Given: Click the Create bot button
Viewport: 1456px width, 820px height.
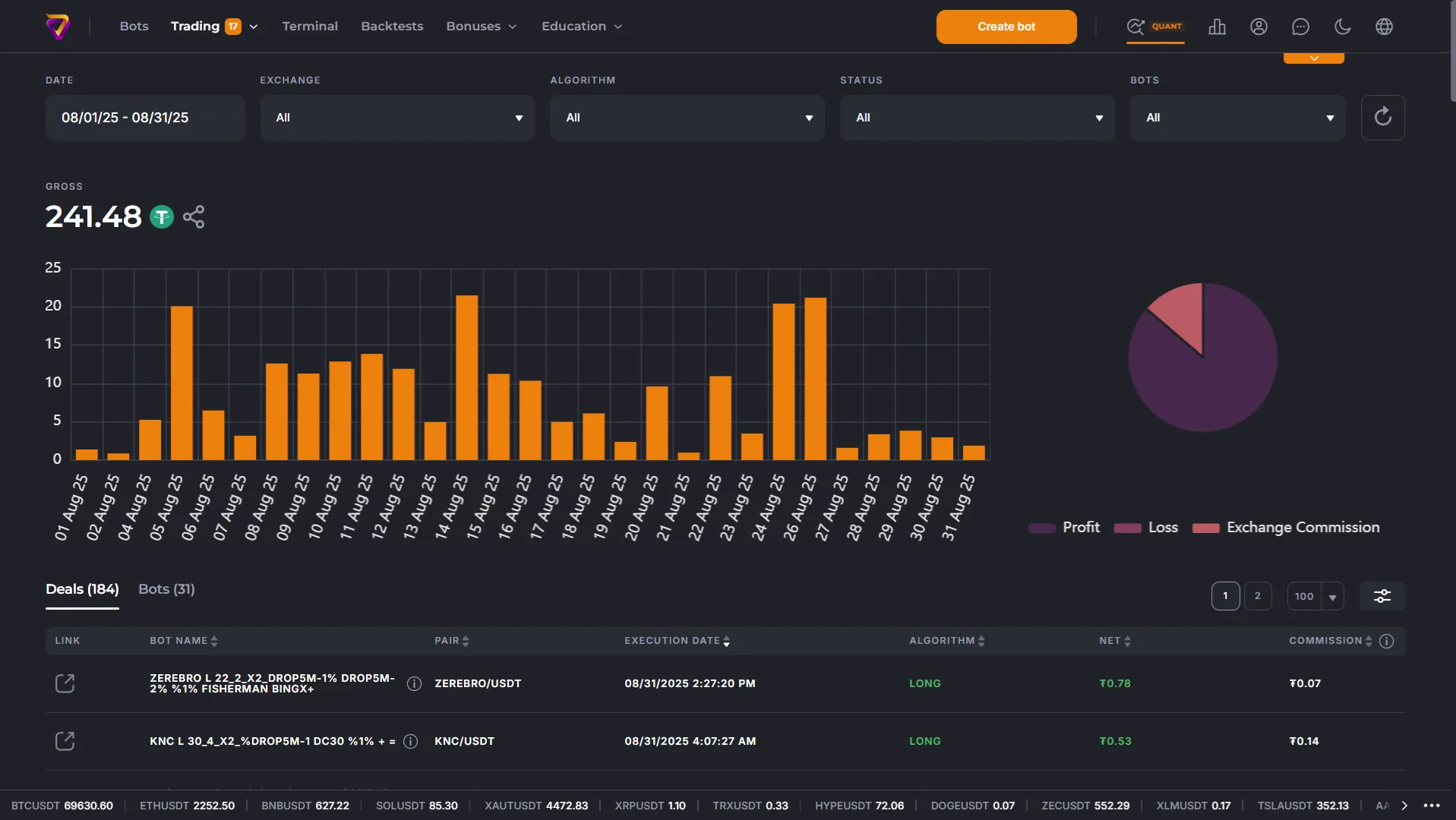Looking at the screenshot, I should 1006,27.
